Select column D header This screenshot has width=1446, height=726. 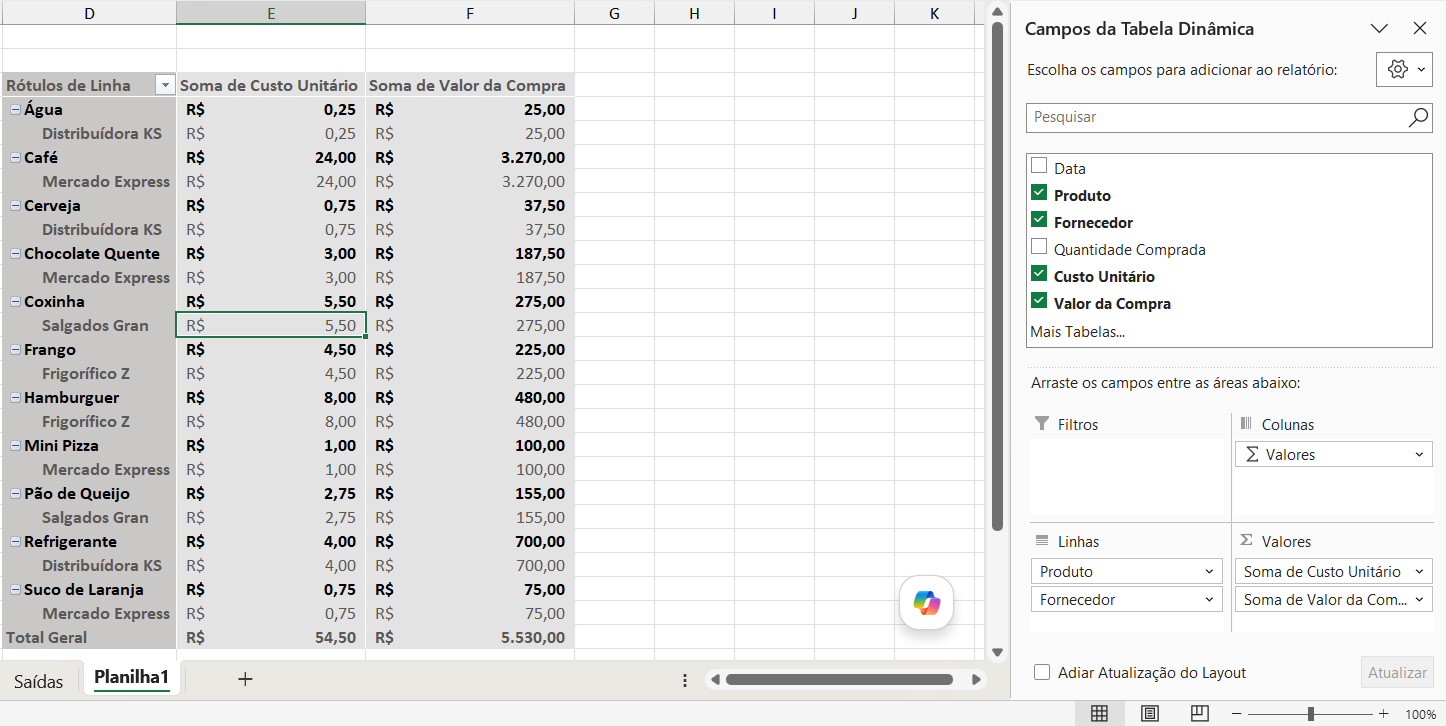(x=89, y=12)
